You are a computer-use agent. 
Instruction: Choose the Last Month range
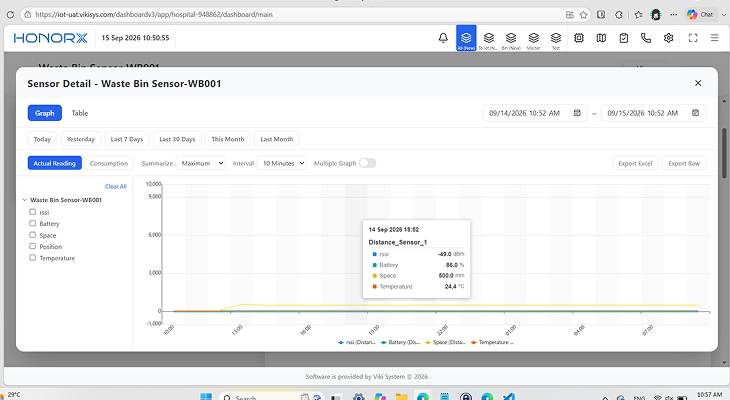coord(277,139)
